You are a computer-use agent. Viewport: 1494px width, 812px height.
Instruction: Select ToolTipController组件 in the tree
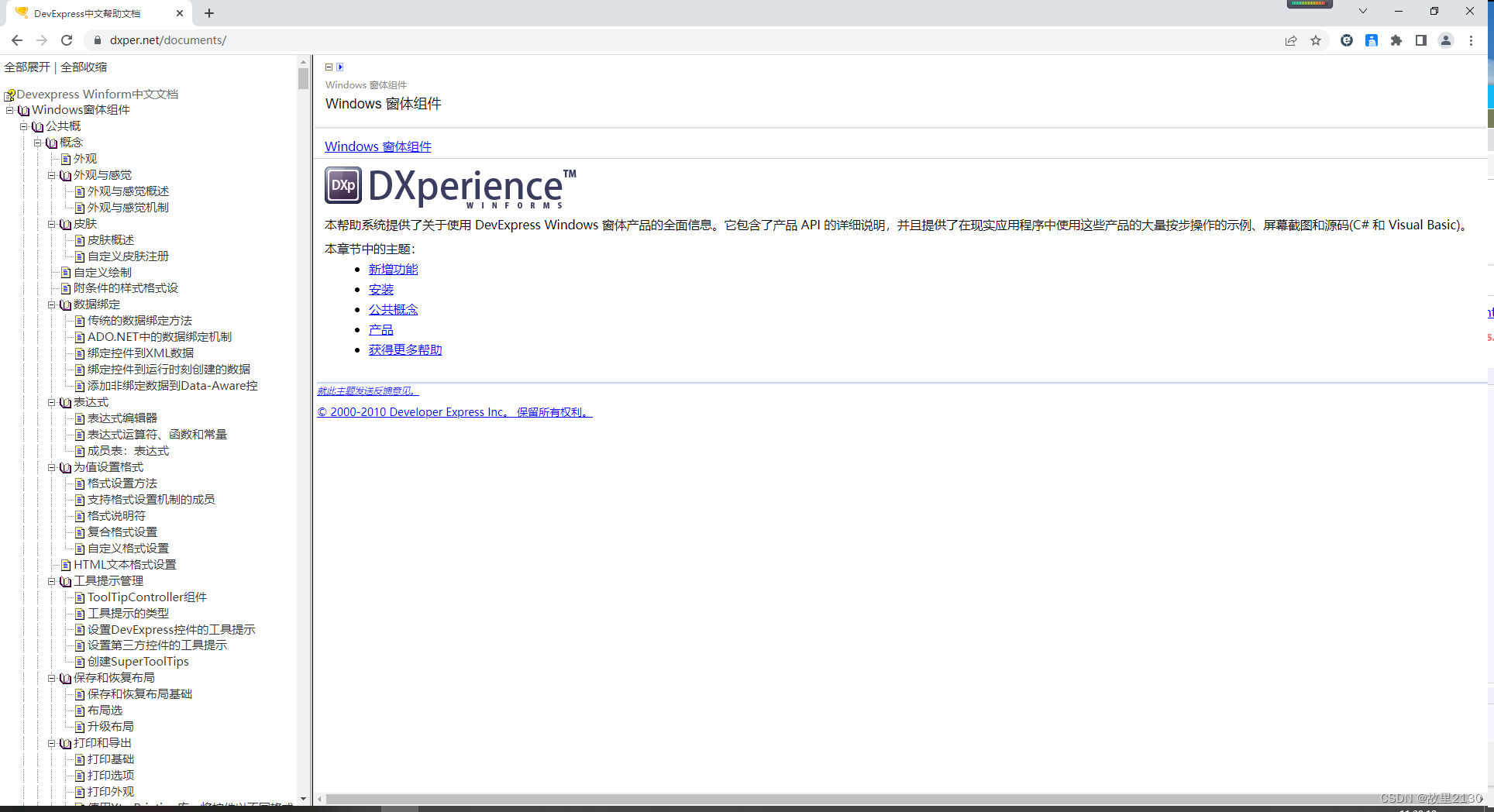coord(147,597)
